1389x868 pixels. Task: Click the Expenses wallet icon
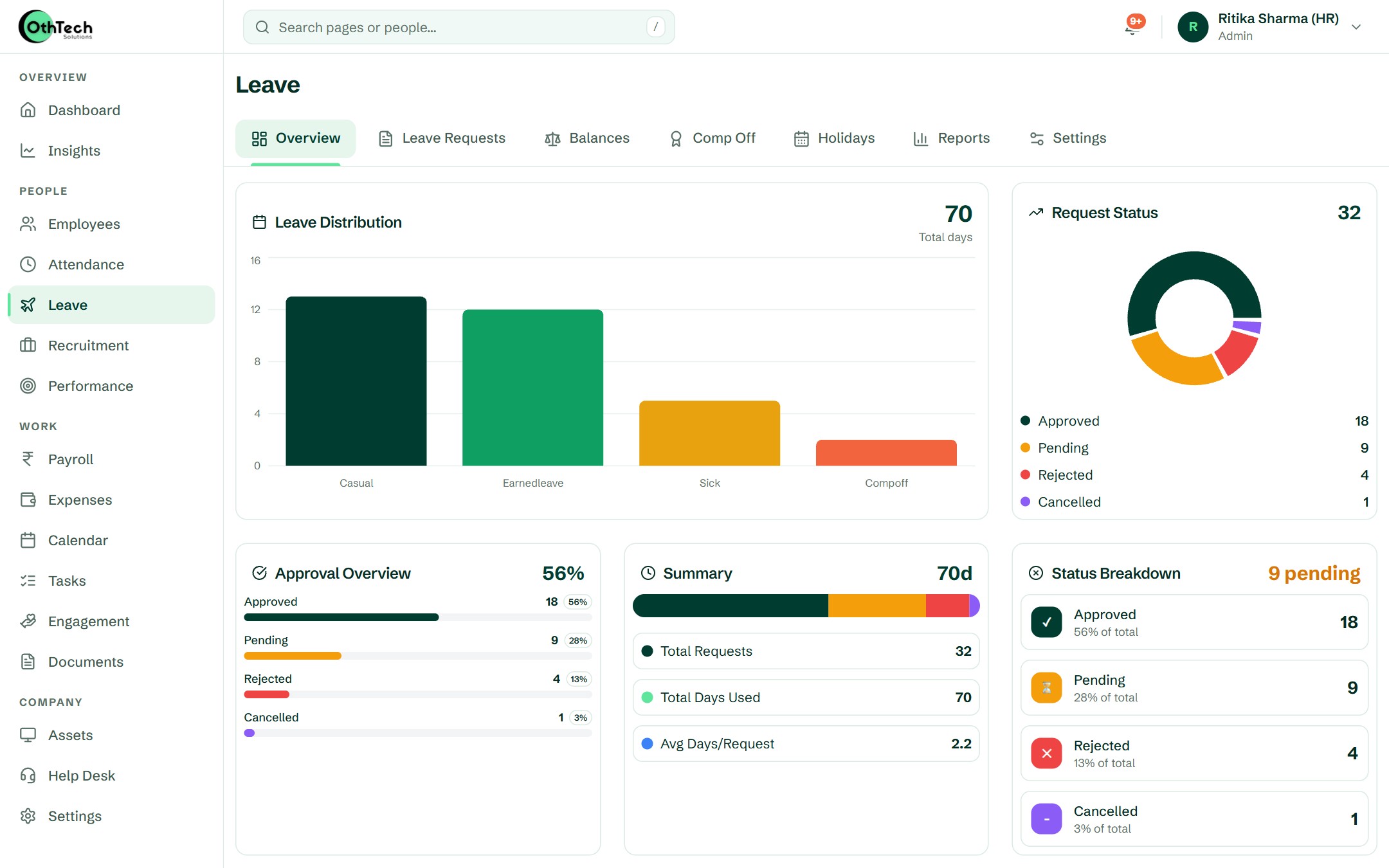[28, 500]
